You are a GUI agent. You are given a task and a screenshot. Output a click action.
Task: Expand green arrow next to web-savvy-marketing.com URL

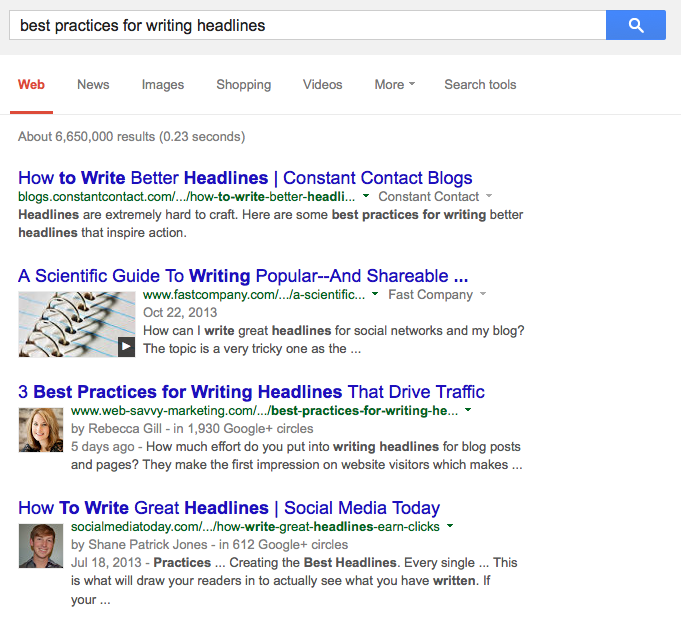pos(468,410)
